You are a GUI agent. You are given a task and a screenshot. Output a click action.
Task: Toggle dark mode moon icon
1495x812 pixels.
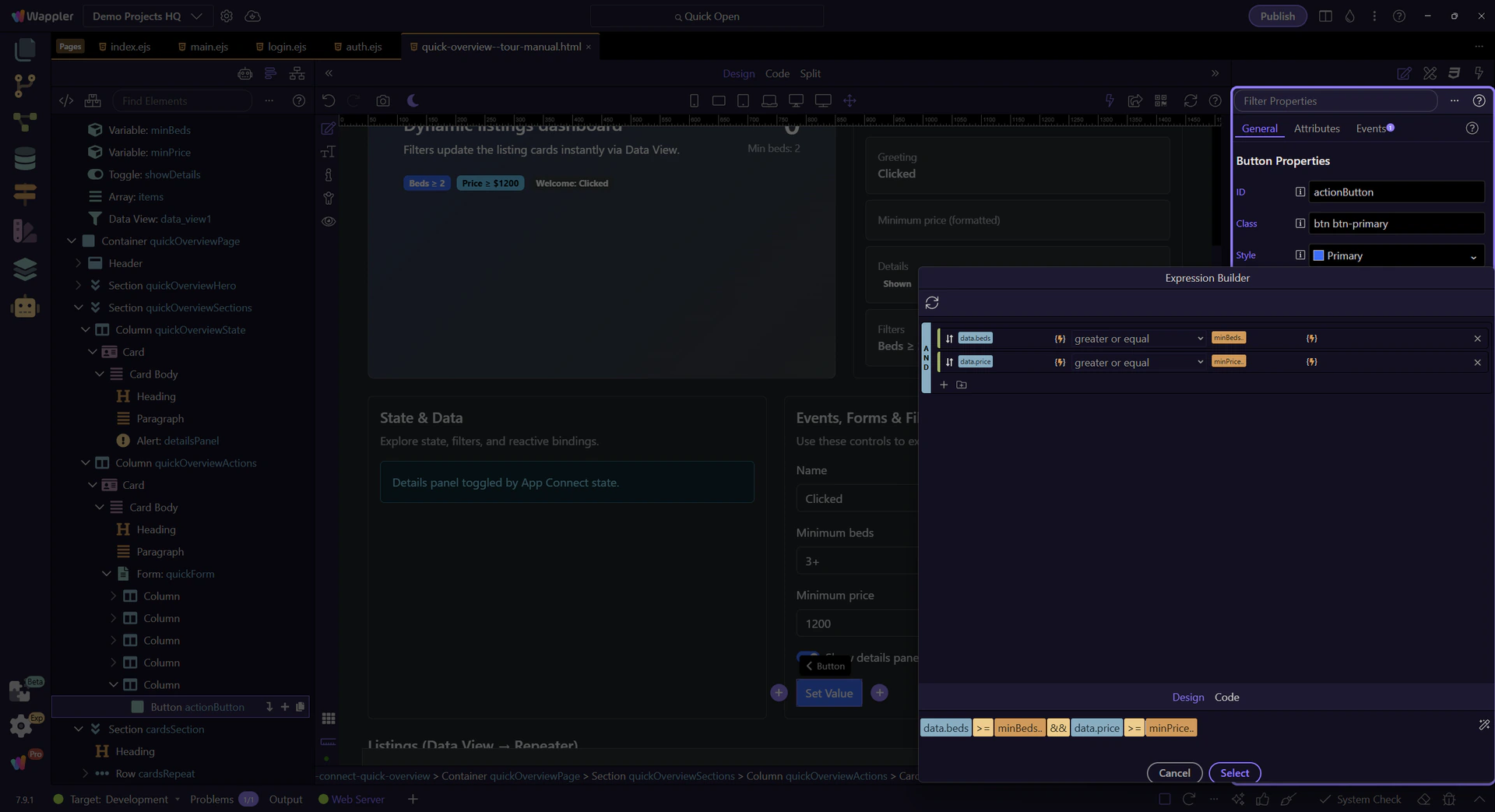[x=413, y=100]
